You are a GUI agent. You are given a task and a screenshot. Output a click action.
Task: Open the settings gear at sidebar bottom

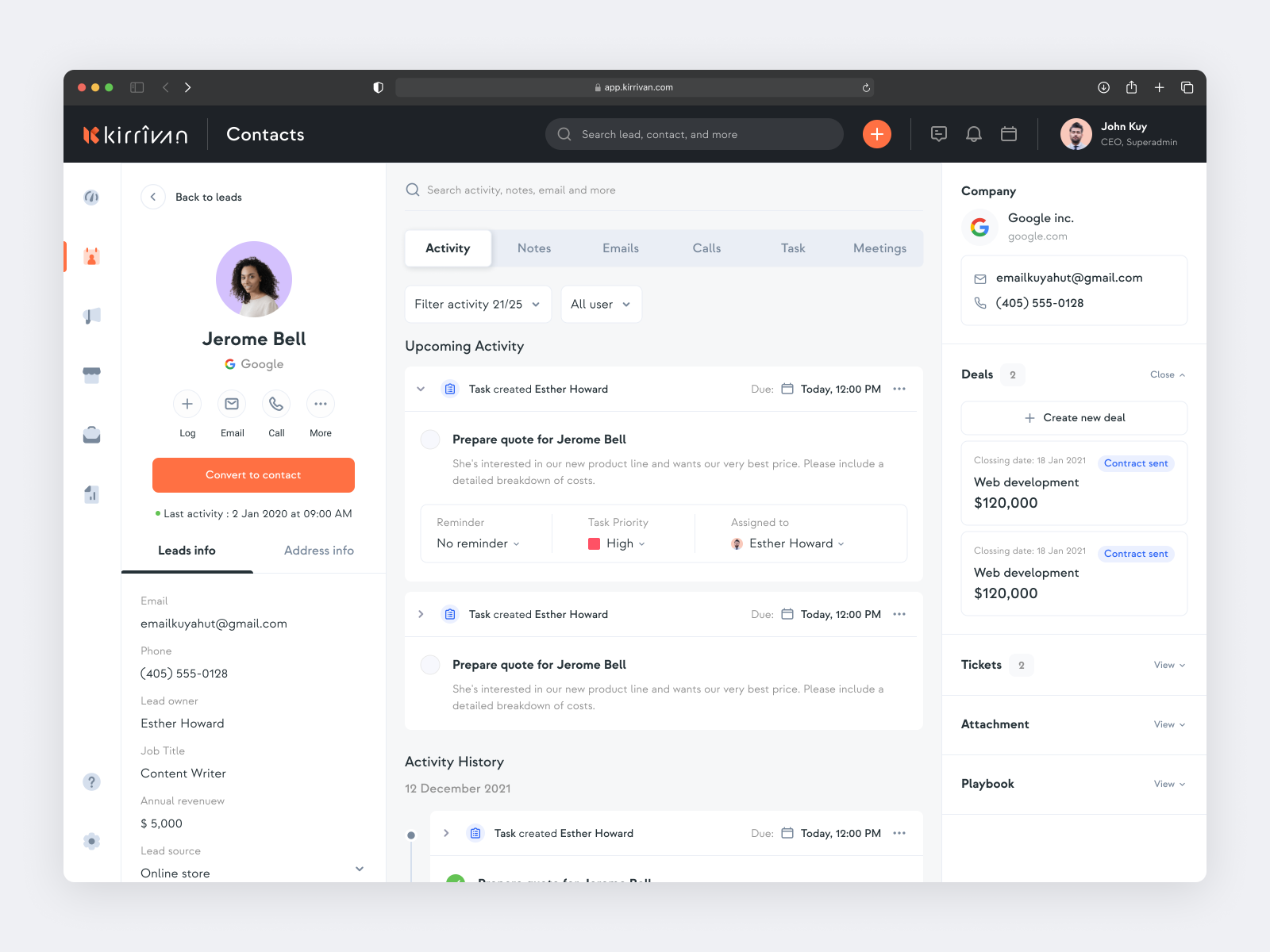pyautogui.click(x=91, y=841)
